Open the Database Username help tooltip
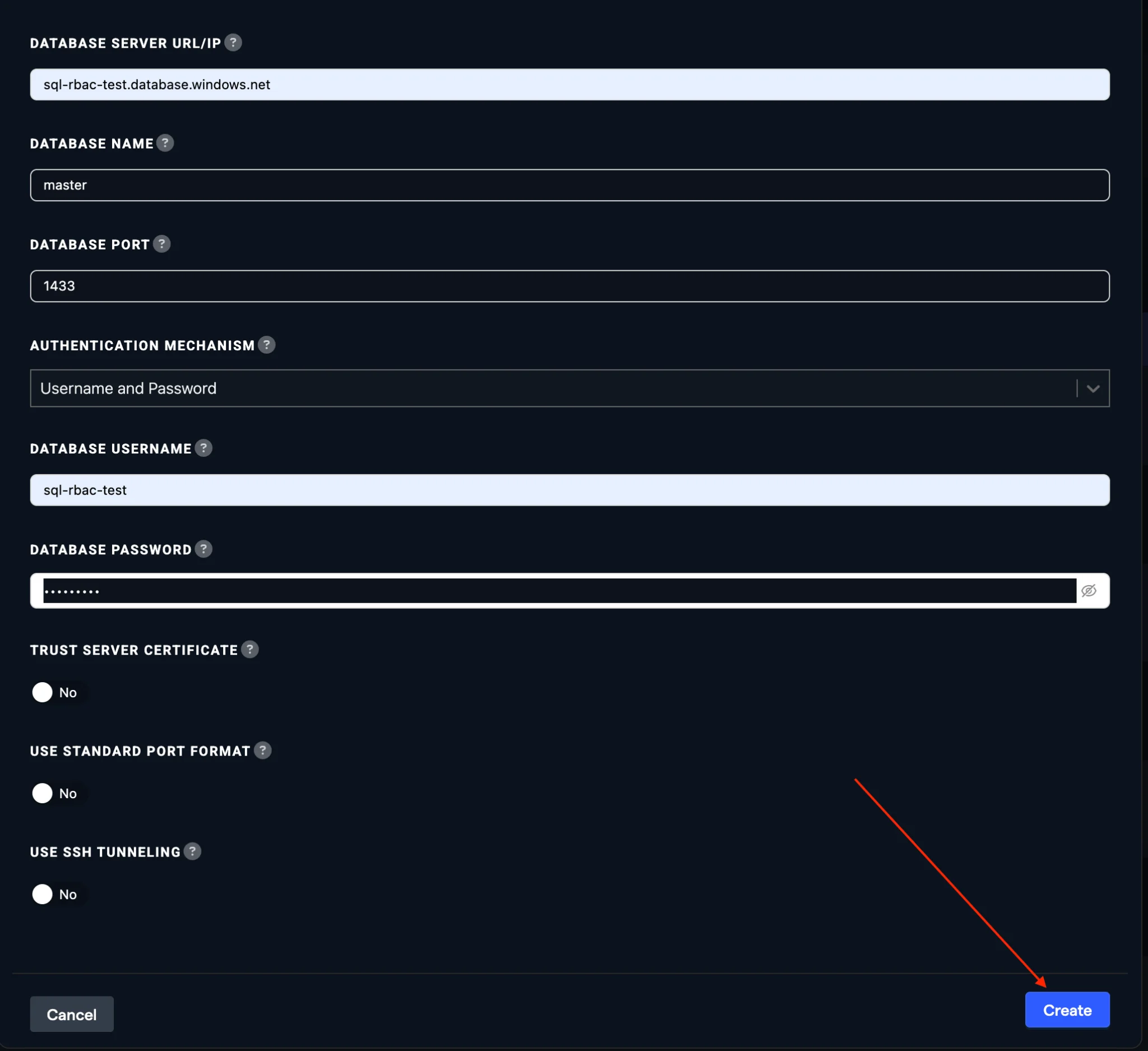The height and width of the screenshot is (1051, 1148). [203, 448]
